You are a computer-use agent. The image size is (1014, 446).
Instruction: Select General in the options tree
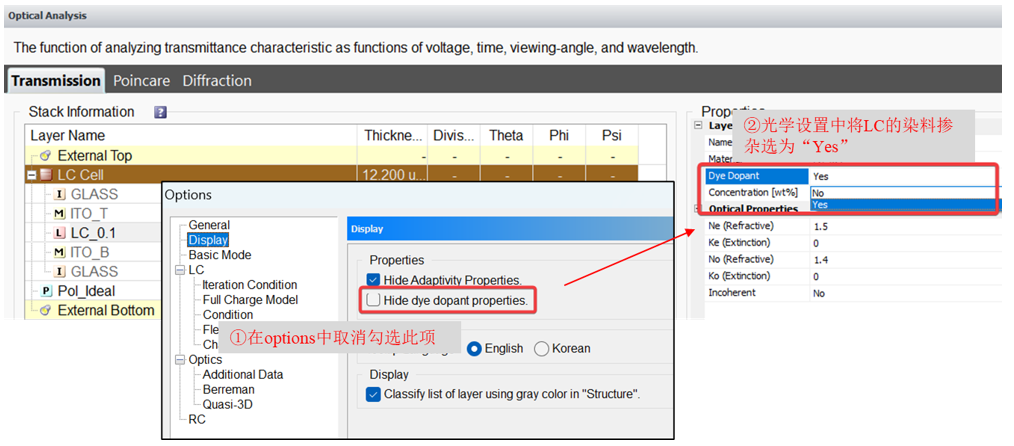click(x=209, y=226)
